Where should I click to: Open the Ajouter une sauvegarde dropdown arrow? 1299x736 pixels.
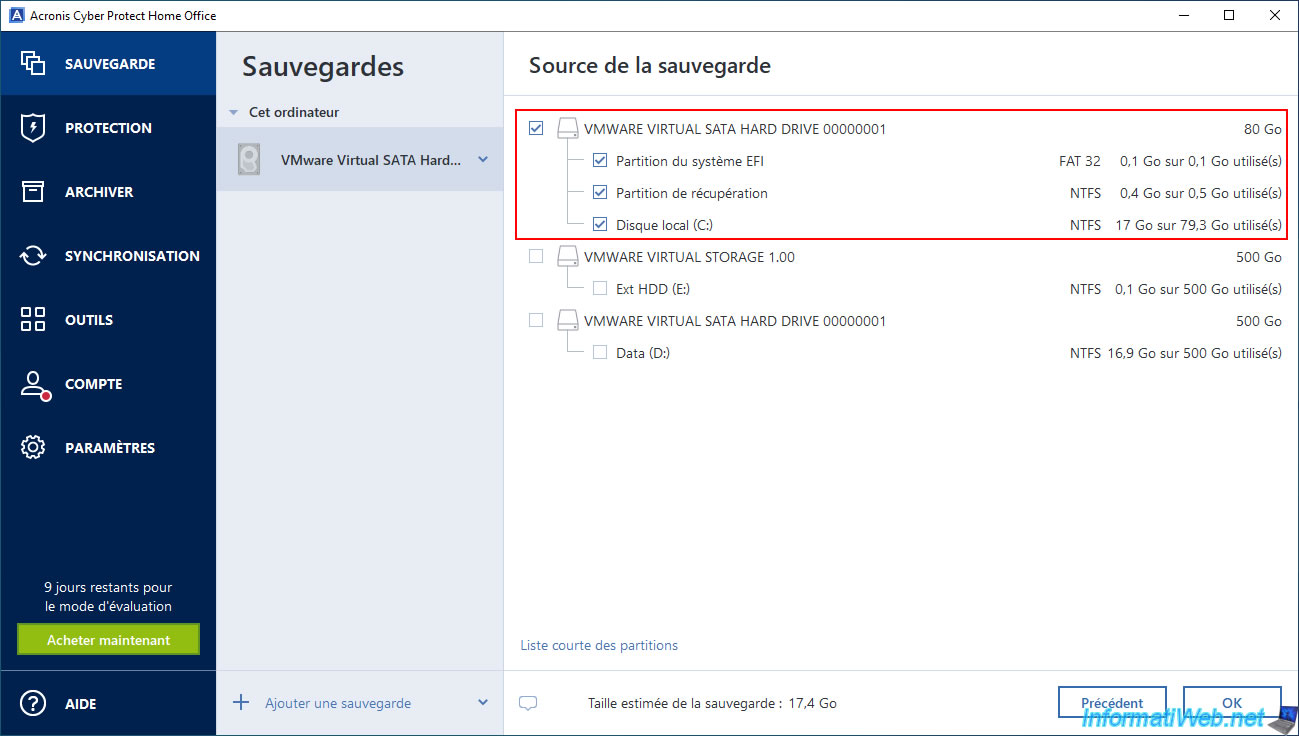(x=483, y=703)
